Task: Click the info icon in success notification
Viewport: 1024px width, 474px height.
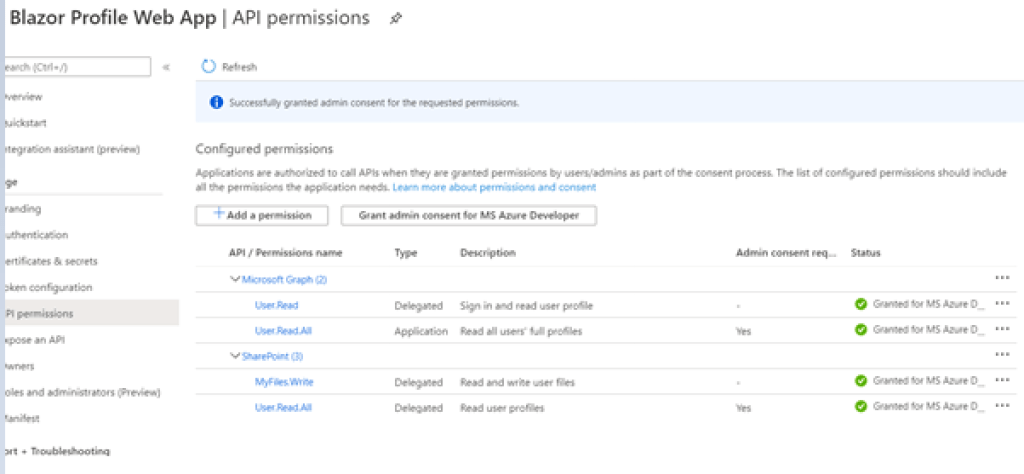Action: tap(216, 103)
